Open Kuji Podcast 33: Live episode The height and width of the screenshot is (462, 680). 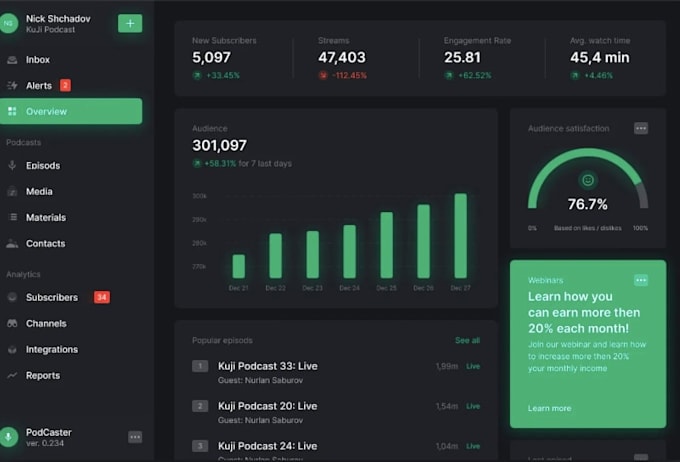pos(268,366)
